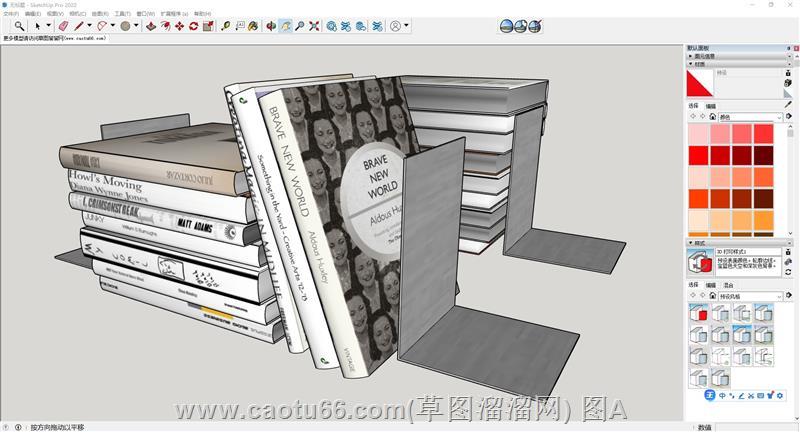This screenshot has height=432, width=800.
Task: Switch to the Styles Mix tab
Action: pyautogui.click(x=728, y=285)
